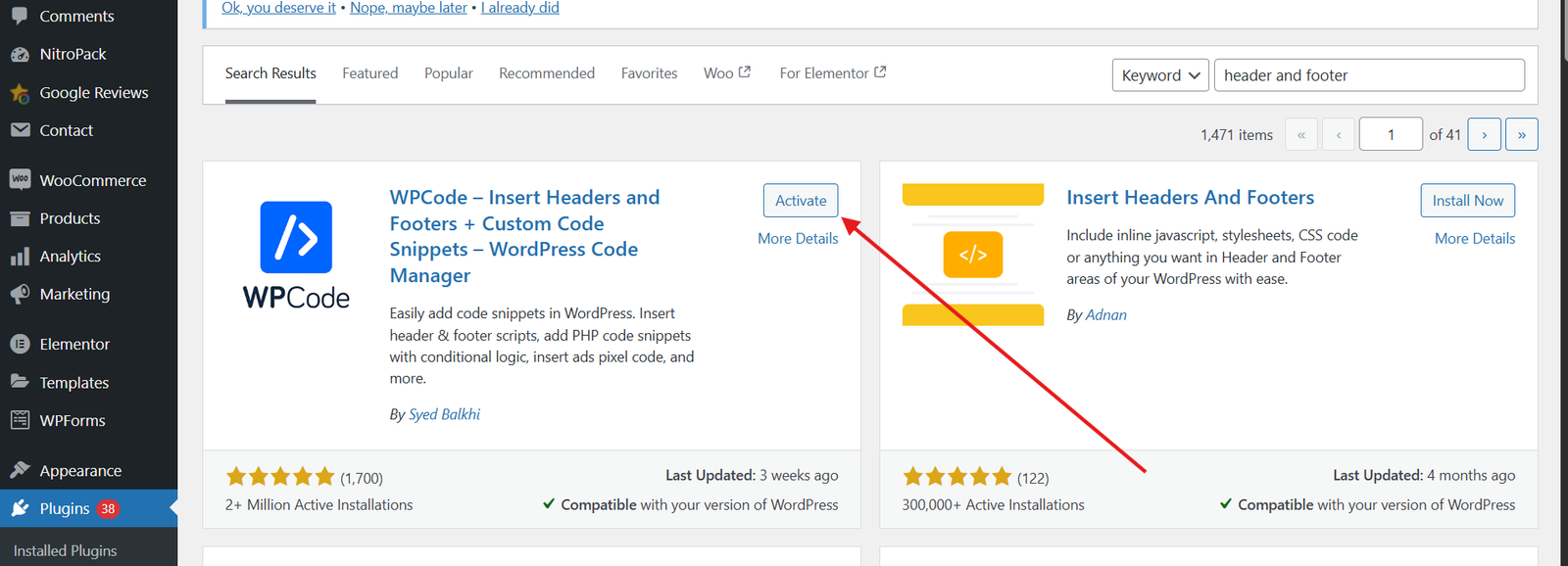The width and height of the screenshot is (1568, 566).
Task: Click the plugin search text field
Action: click(1369, 75)
